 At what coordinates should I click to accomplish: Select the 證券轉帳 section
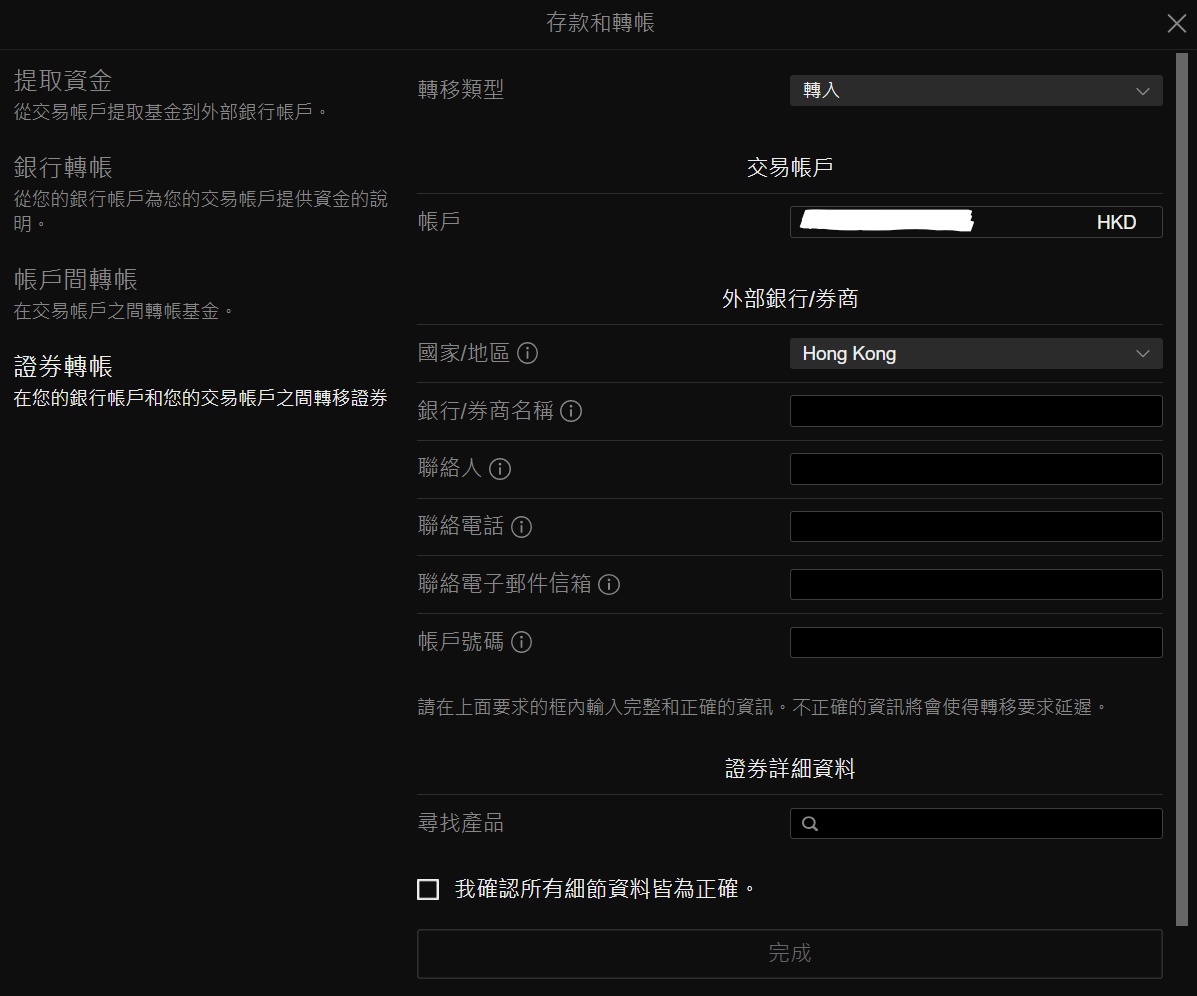coord(63,366)
